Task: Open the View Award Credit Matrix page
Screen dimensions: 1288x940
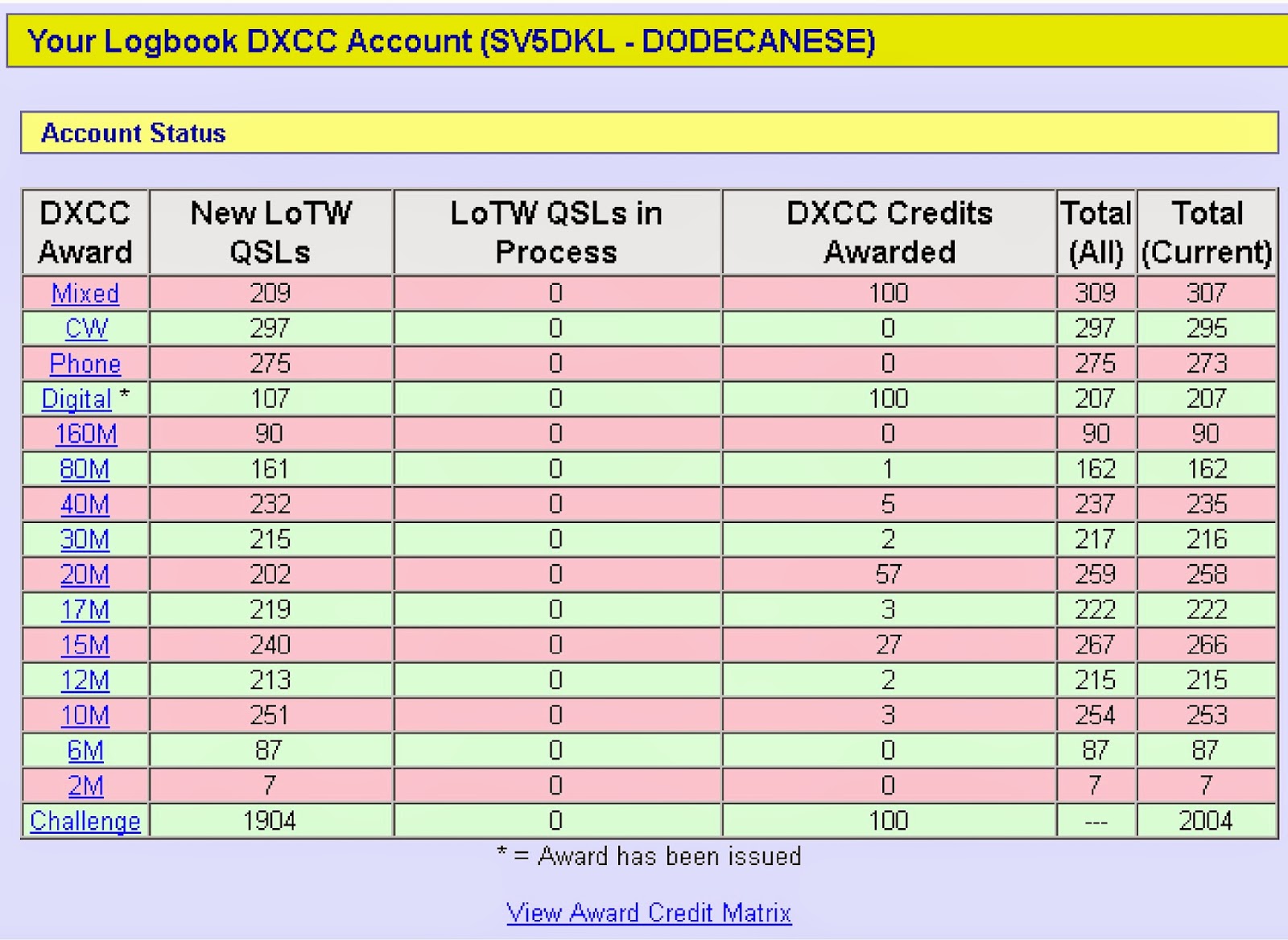Action: pos(648,913)
